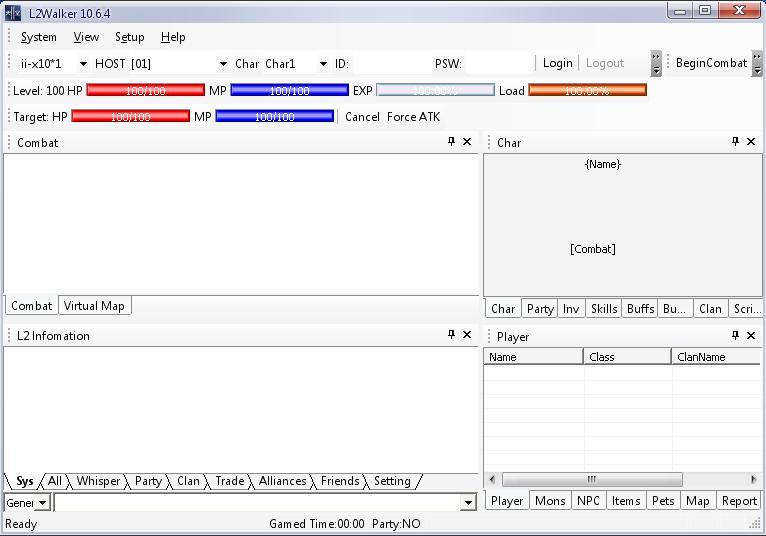Click BeginCombat button

click(x=711, y=63)
